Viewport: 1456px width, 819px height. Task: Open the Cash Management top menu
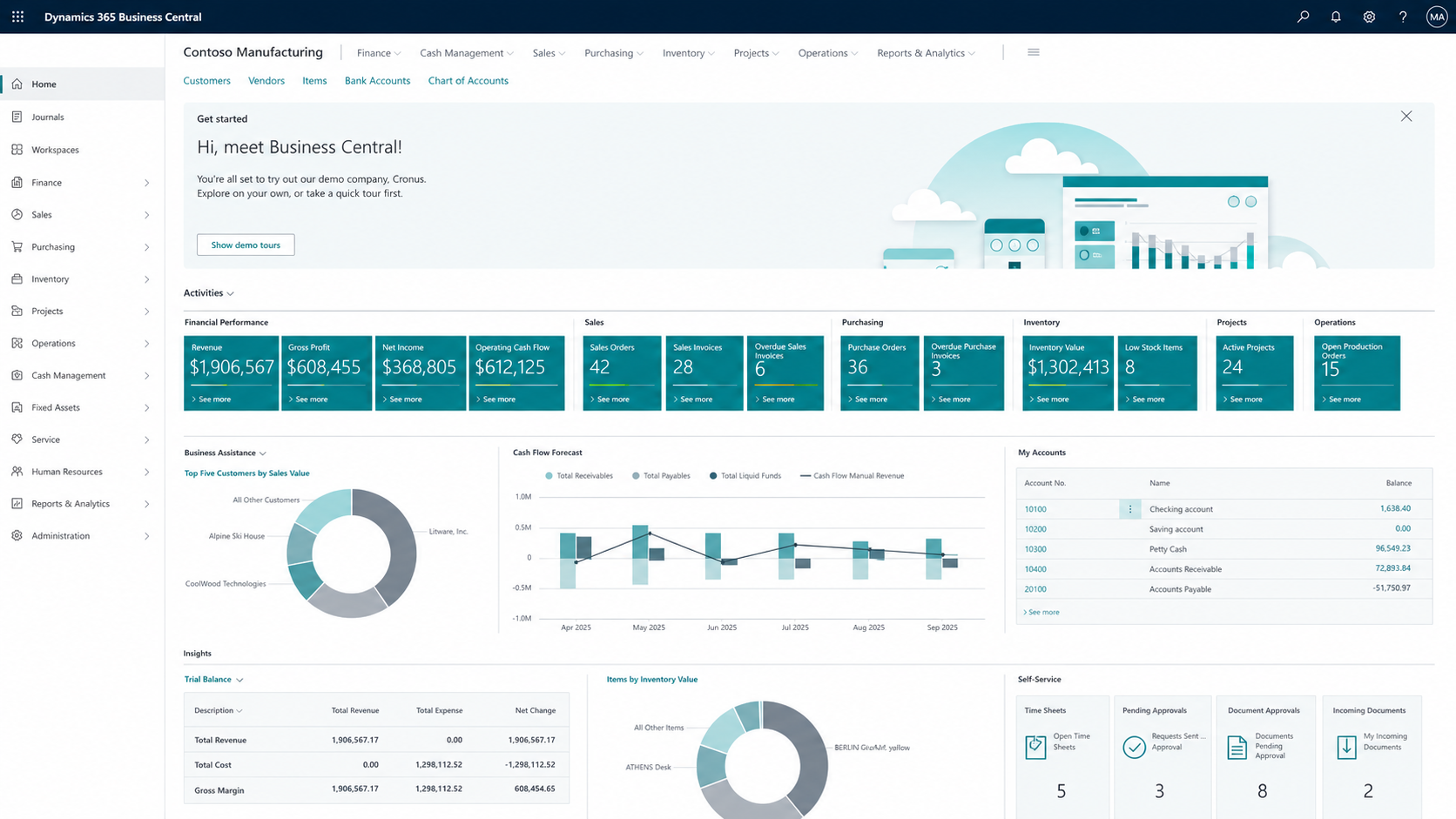tap(467, 53)
